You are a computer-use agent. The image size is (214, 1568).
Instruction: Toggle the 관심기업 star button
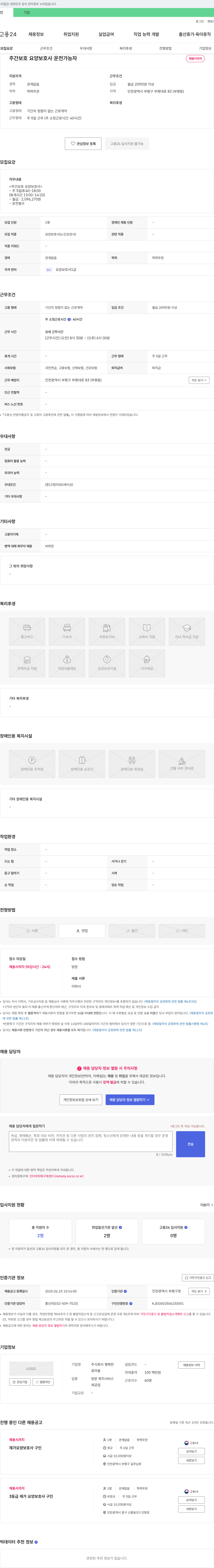tap(20, 1382)
